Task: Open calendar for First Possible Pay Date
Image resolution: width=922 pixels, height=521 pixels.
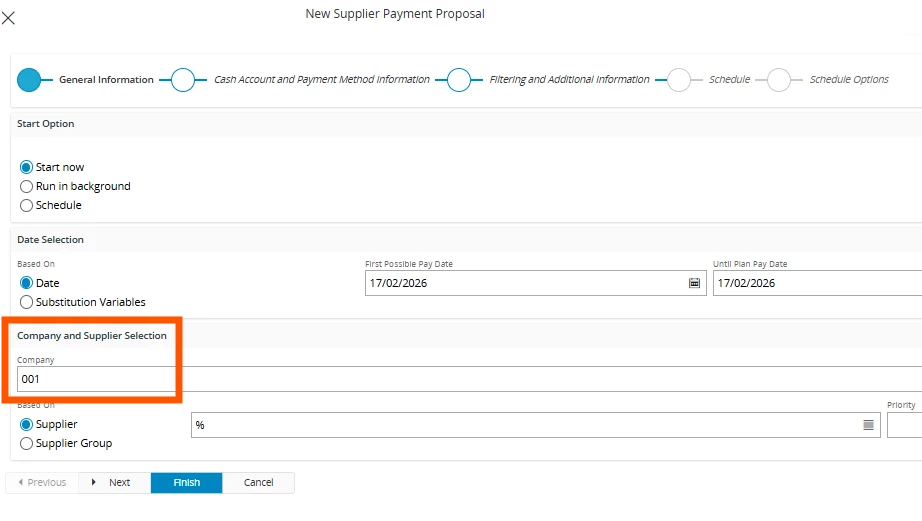Action: coord(695,283)
